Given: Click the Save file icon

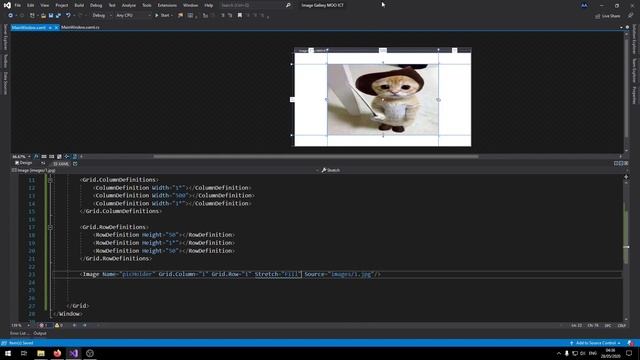Looking at the screenshot, I should 51,16.
